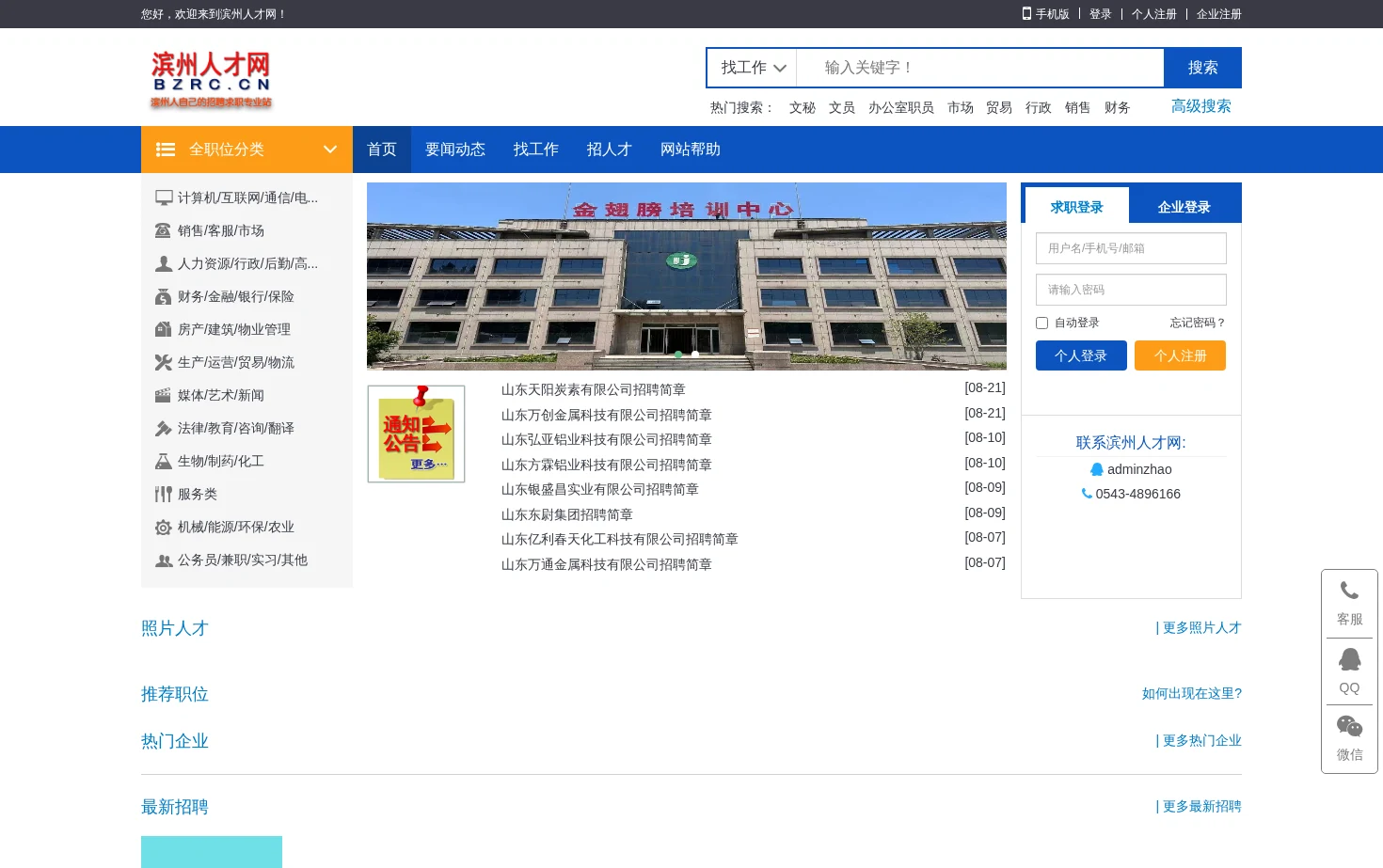Image resolution: width=1383 pixels, height=868 pixels.
Task: Click the floating QQ penguin icon
Action: pos(1349,658)
